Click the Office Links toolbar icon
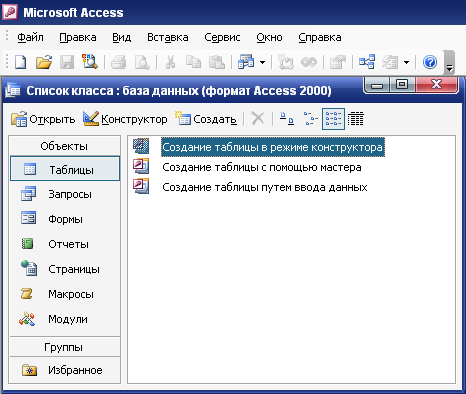 click(246, 62)
